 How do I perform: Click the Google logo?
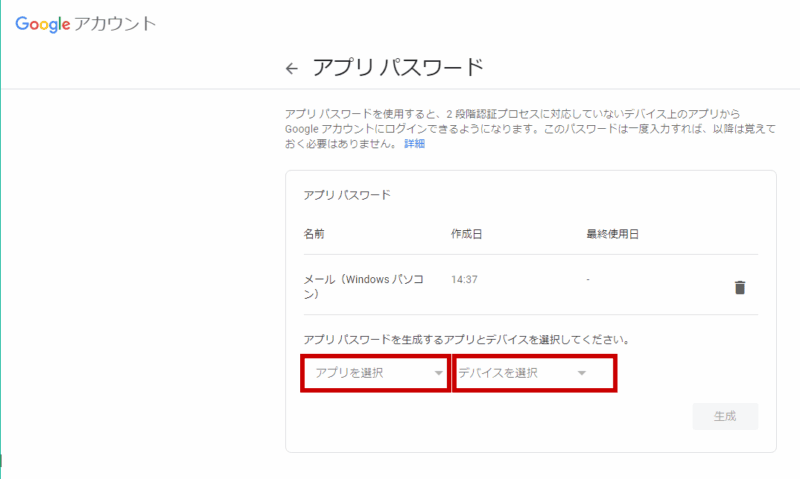click(x=42, y=23)
